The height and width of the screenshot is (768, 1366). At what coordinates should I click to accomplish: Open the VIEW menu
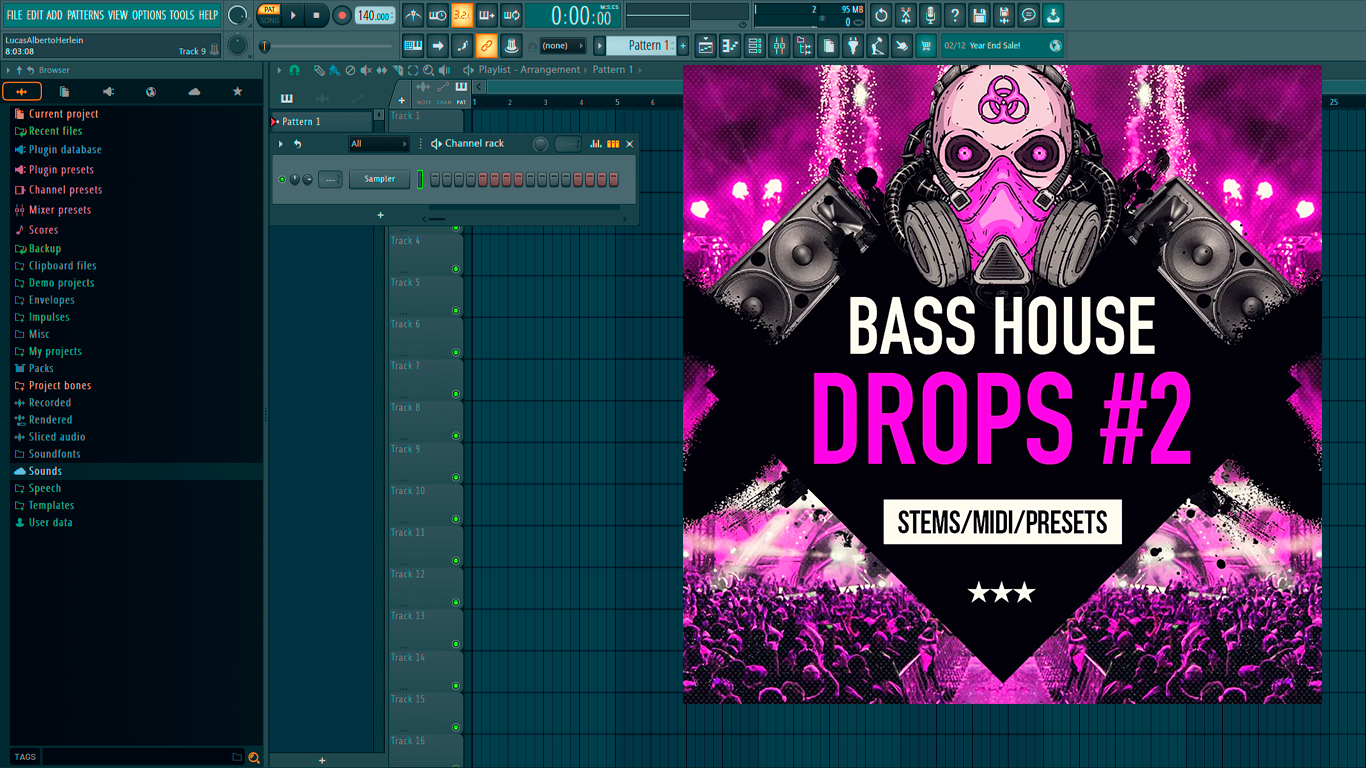click(x=118, y=15)
